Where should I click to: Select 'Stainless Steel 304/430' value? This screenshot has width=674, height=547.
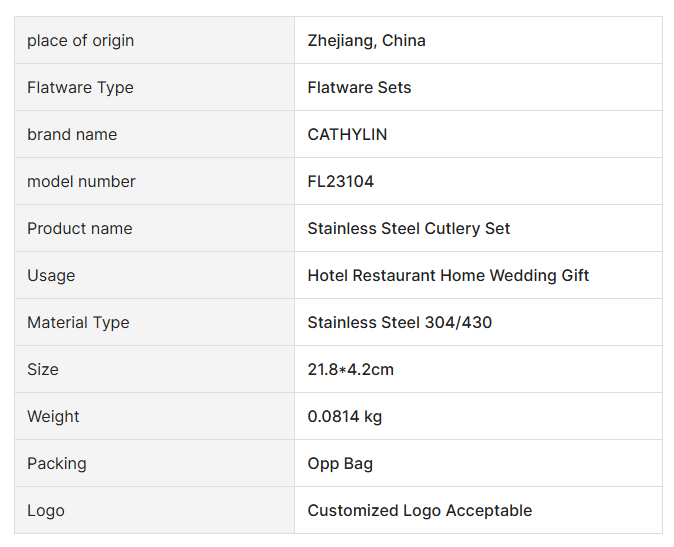tap(399, 323)
